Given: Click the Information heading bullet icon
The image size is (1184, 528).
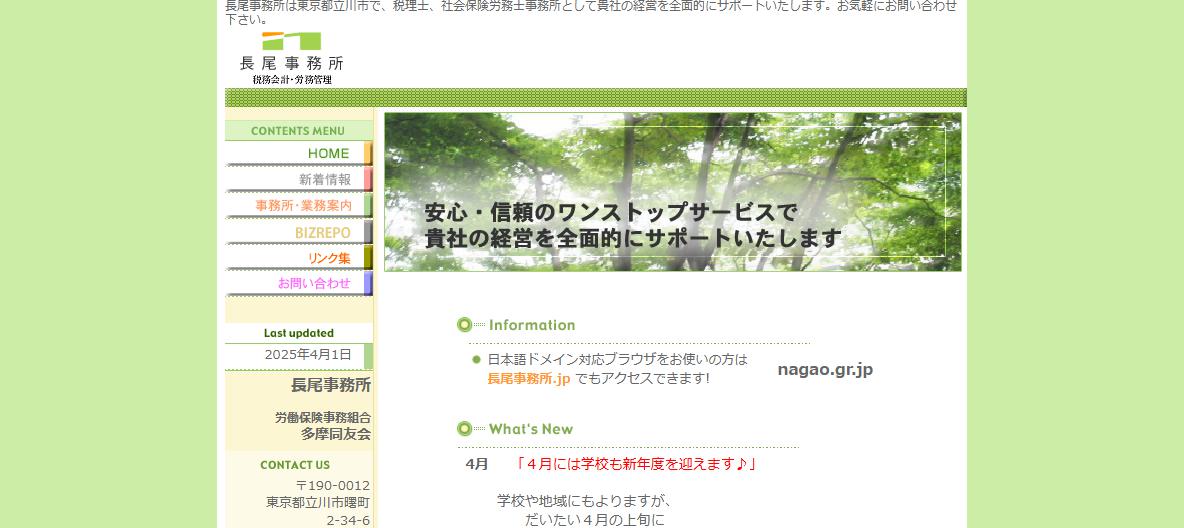Looking at the screenshot, I should pyautogui.click(x=464, y=326).
